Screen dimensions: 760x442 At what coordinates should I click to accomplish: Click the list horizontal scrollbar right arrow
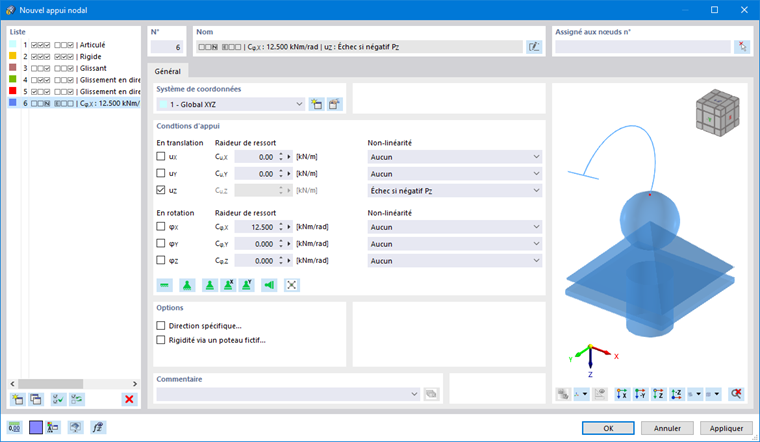tap(135, 384)
